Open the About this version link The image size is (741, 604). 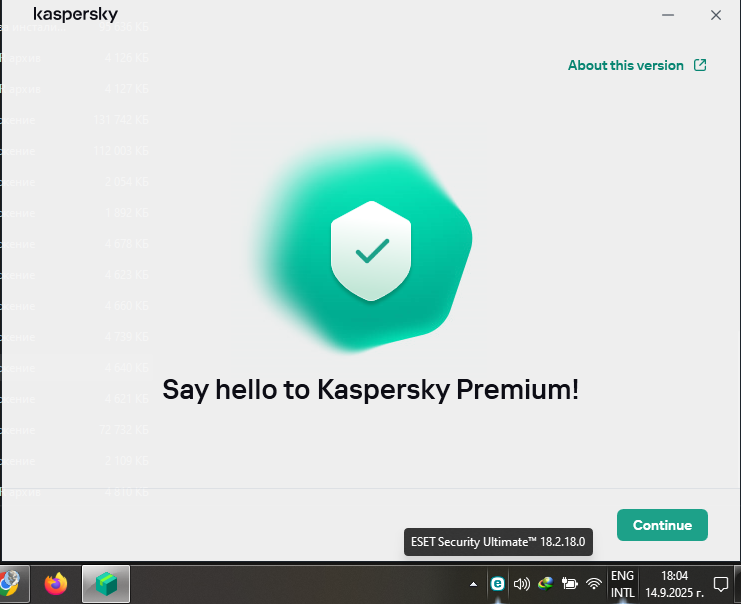tap(626, 65)
